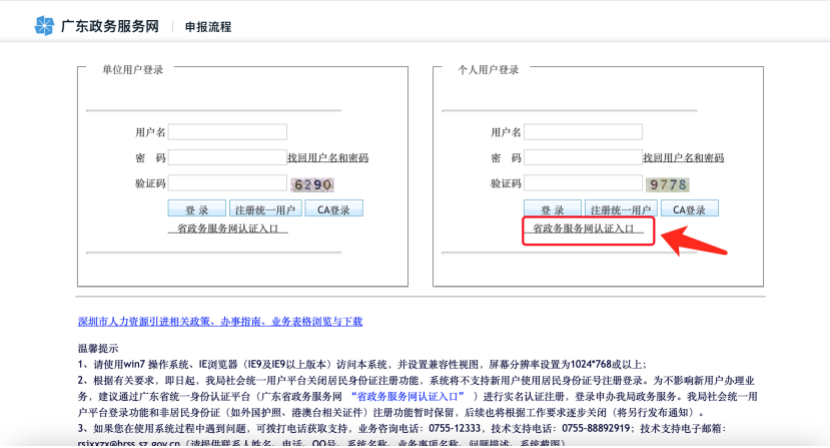Click 注册统一用户 in 单位用户登录
830x448 pixels.
tap(265, 209)
